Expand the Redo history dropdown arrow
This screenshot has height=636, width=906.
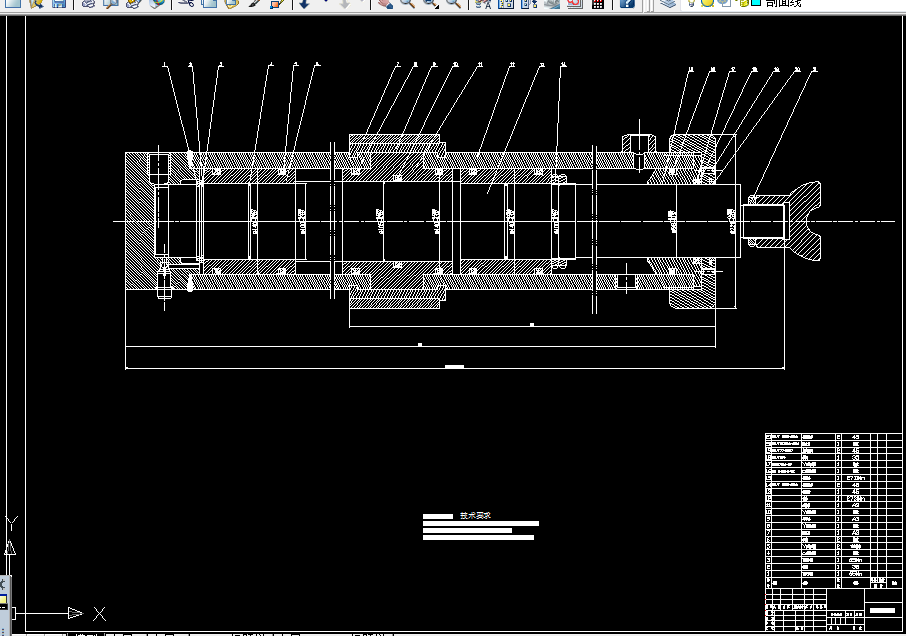362,2
